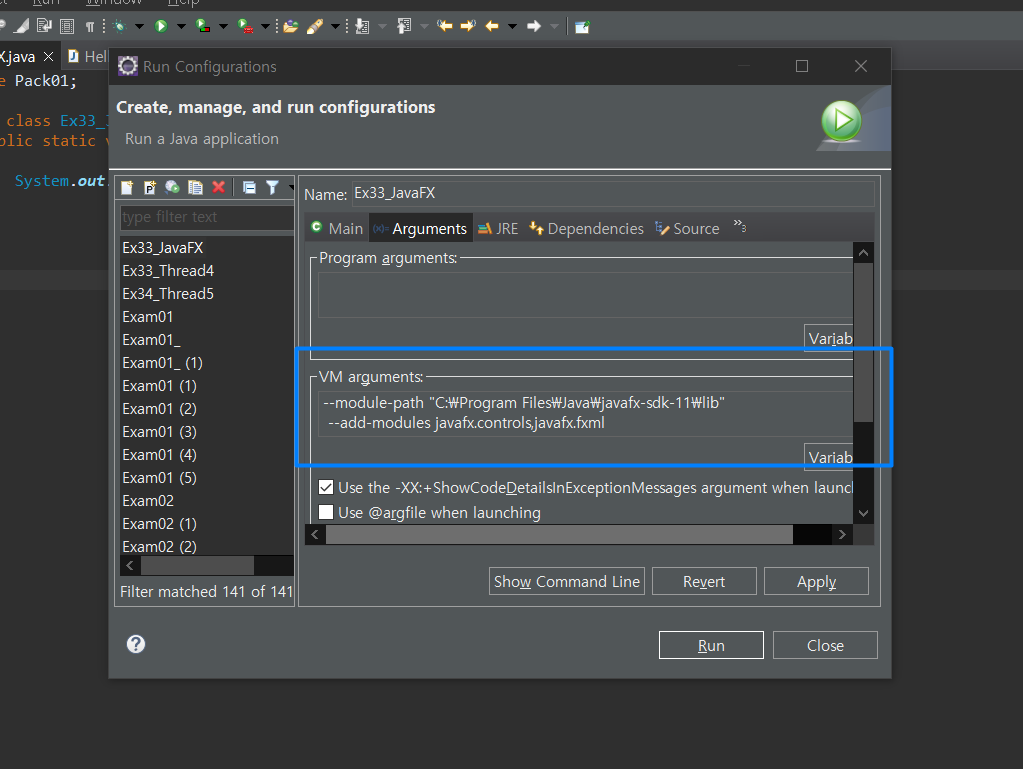
Task: Click the type filter text field
Action: click(x=207, y=217)
